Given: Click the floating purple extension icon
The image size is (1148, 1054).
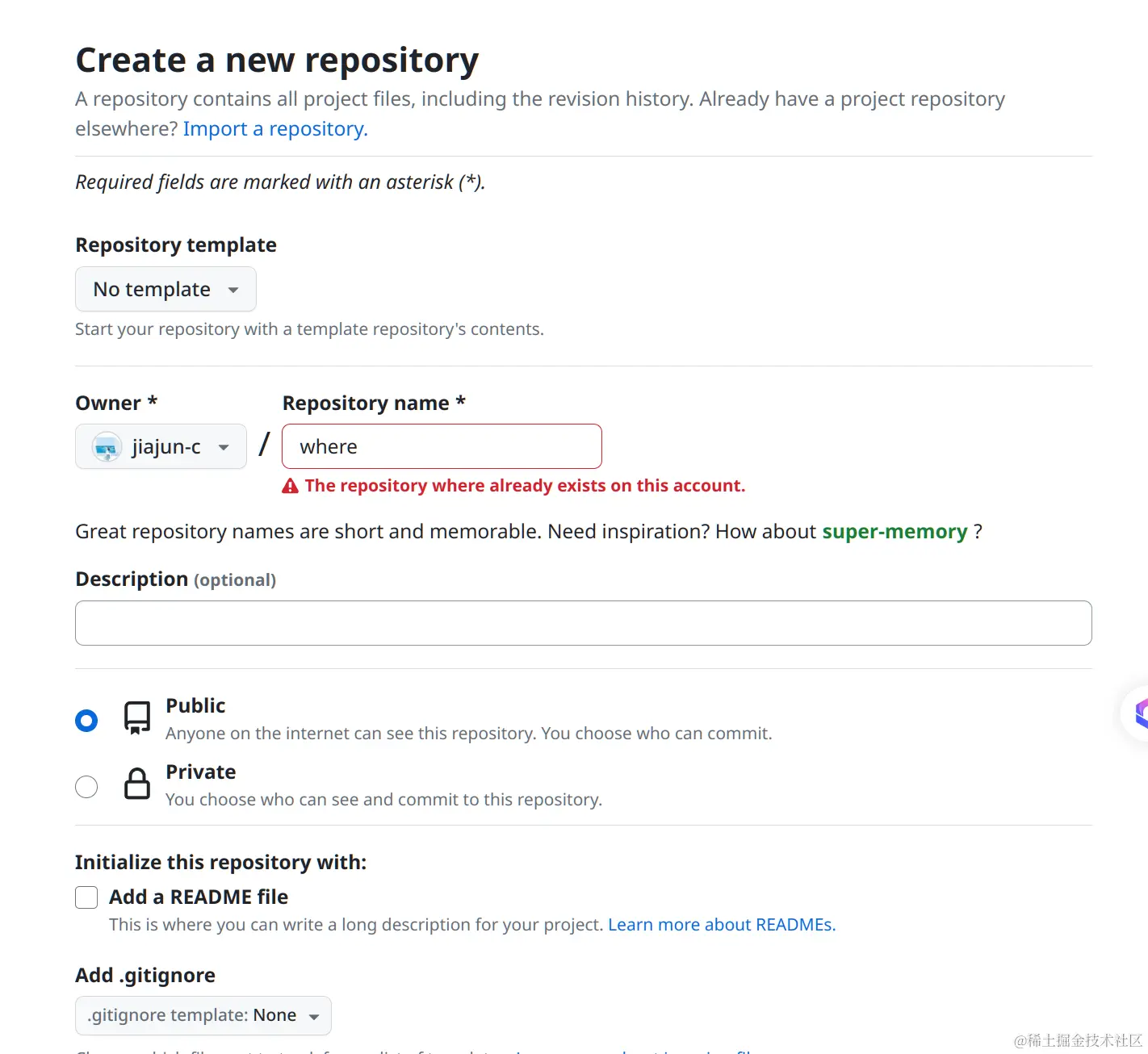Looking at the screenshot, I should click(x=1139, y=713).
